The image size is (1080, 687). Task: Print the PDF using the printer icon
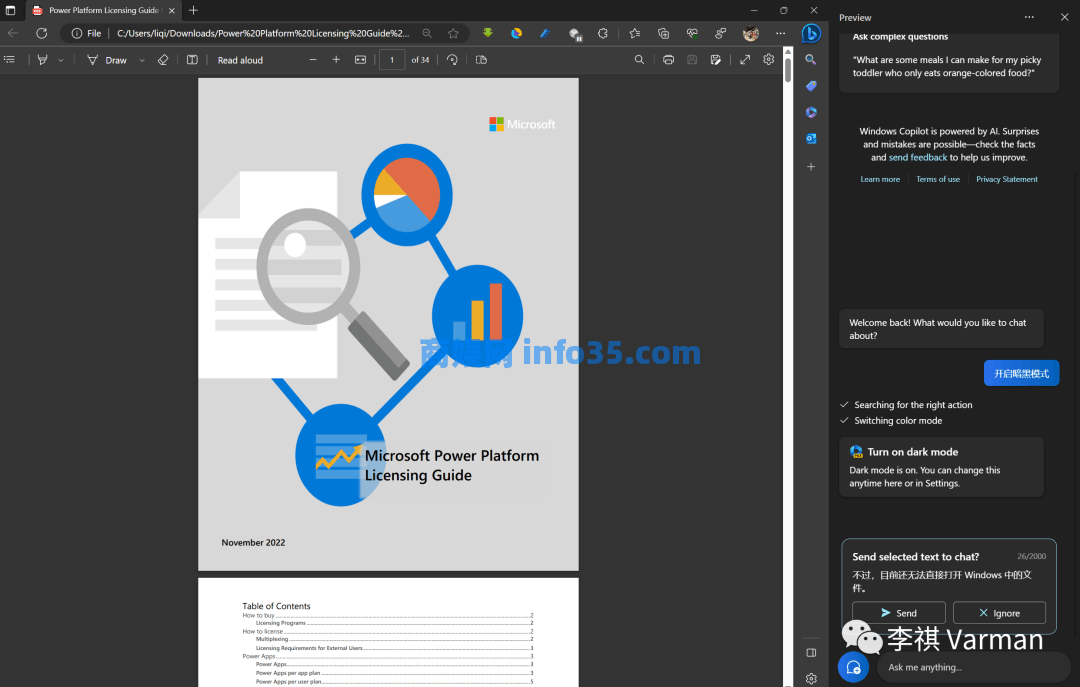click(668, 60)
